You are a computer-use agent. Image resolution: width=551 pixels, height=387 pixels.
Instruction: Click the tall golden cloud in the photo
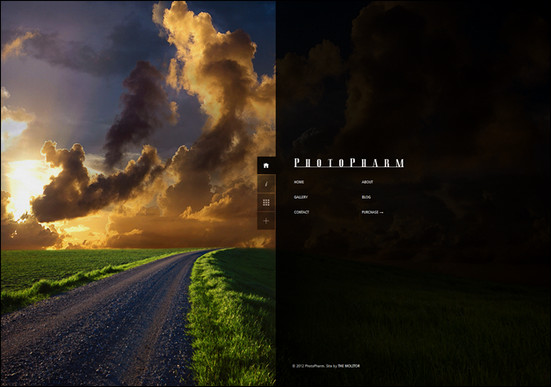[211, 70]
